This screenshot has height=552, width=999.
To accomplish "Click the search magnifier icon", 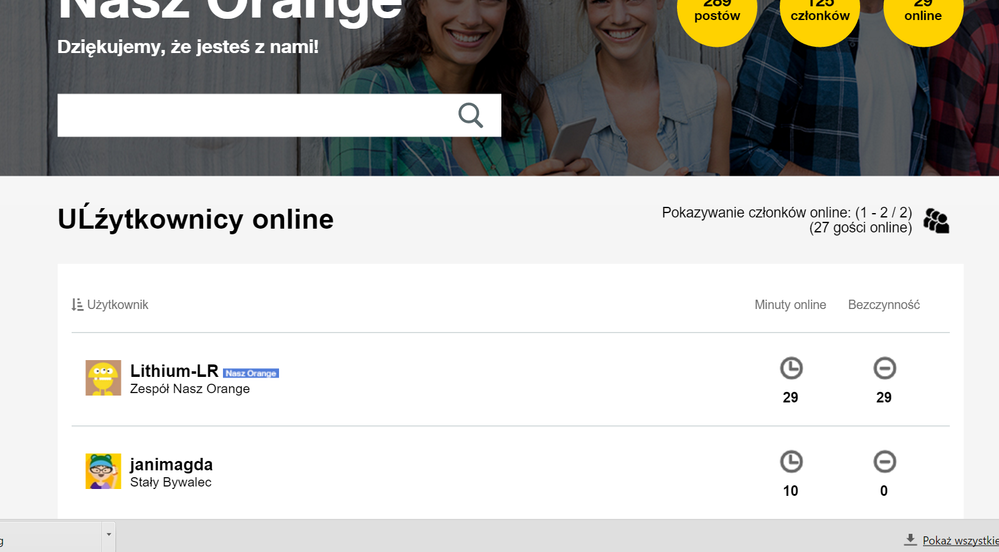I will tap(470, 115).
